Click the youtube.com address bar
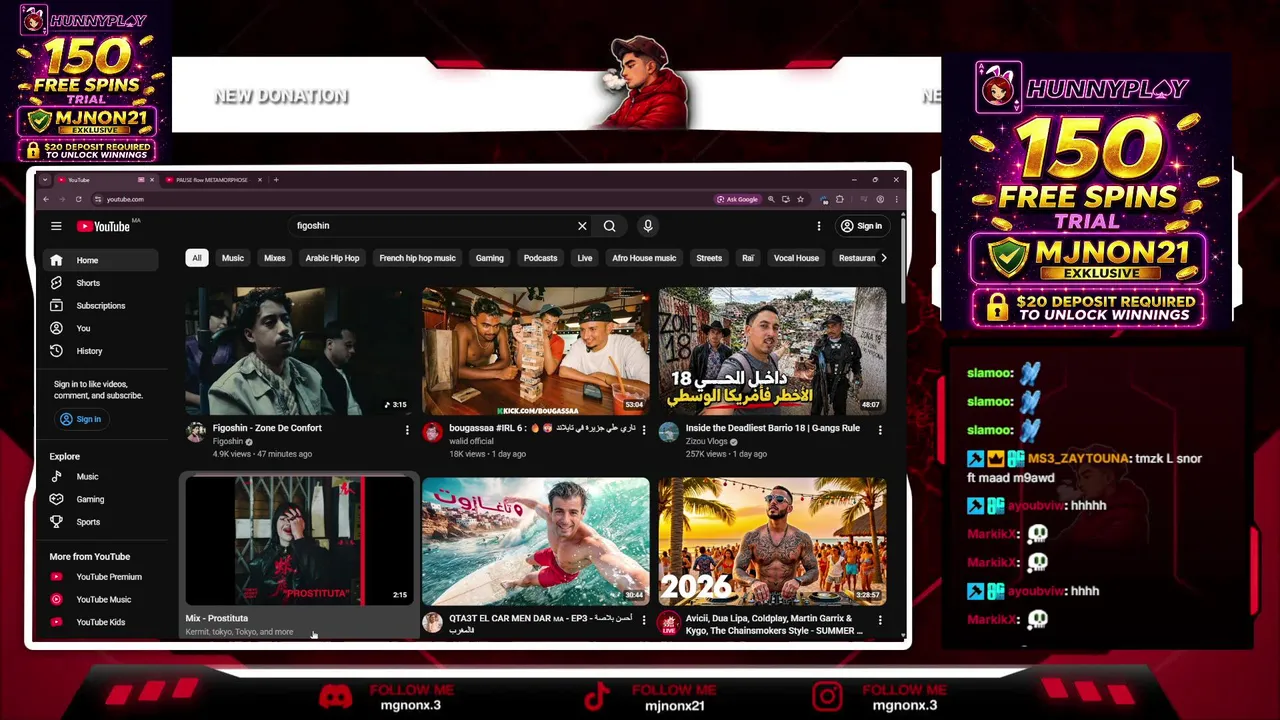1280x720 pixels. 400,199
